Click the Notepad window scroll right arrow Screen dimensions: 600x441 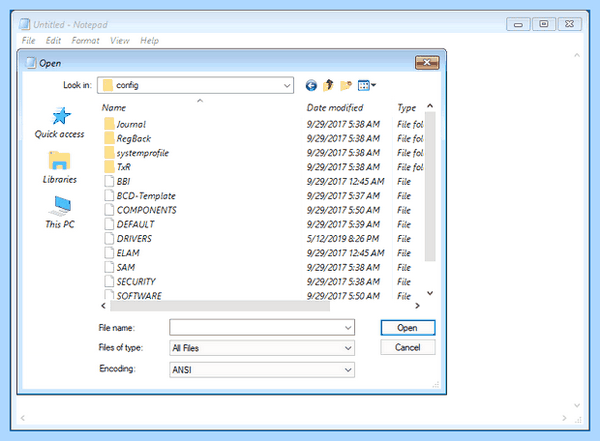pos(564,418)
